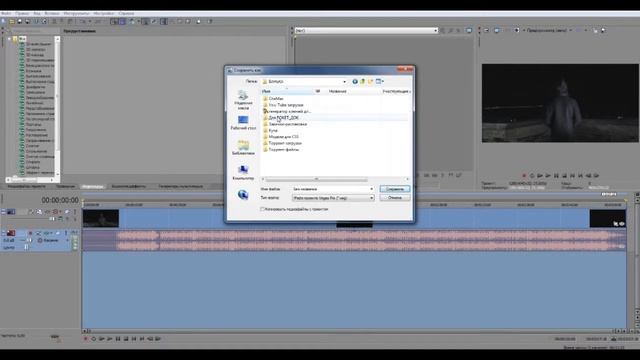This screenshot has width=640, height=360.
Task: Switch to the Медиафайлы проекта tab
Action: [x=27, y=186]
